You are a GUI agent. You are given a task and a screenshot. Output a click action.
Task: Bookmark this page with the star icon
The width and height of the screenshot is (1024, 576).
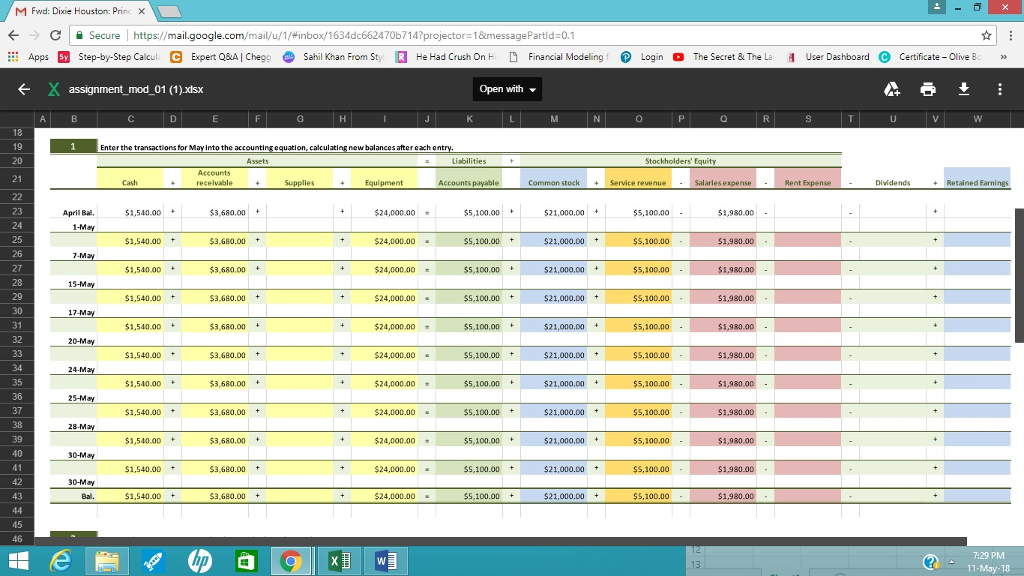986,35
